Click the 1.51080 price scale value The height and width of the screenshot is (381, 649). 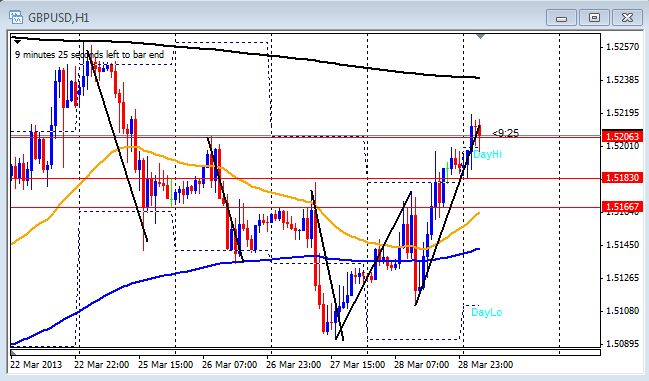pyautogui.click(x=622, y=310)
